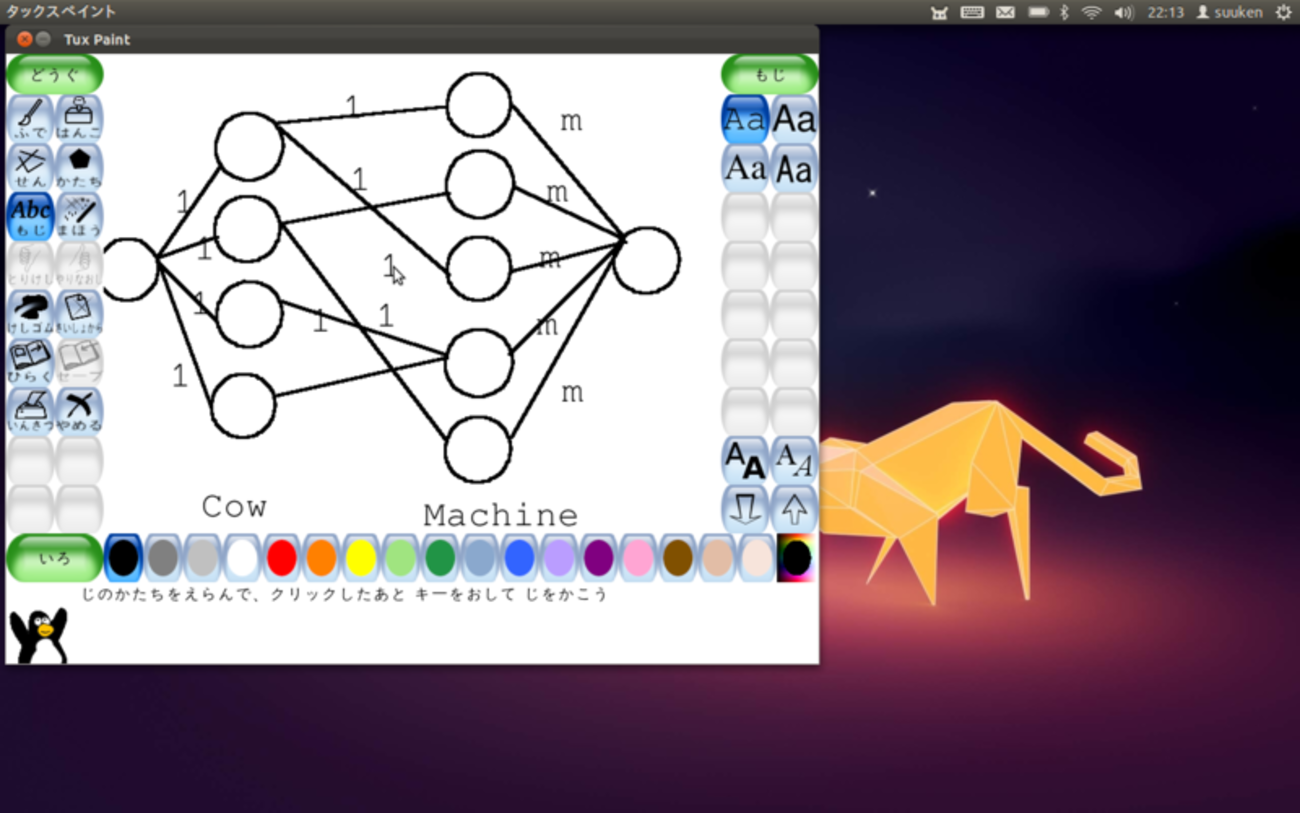Enlarge text size with the up arrow
1300x813 pixels.
(x=794, y=509)
